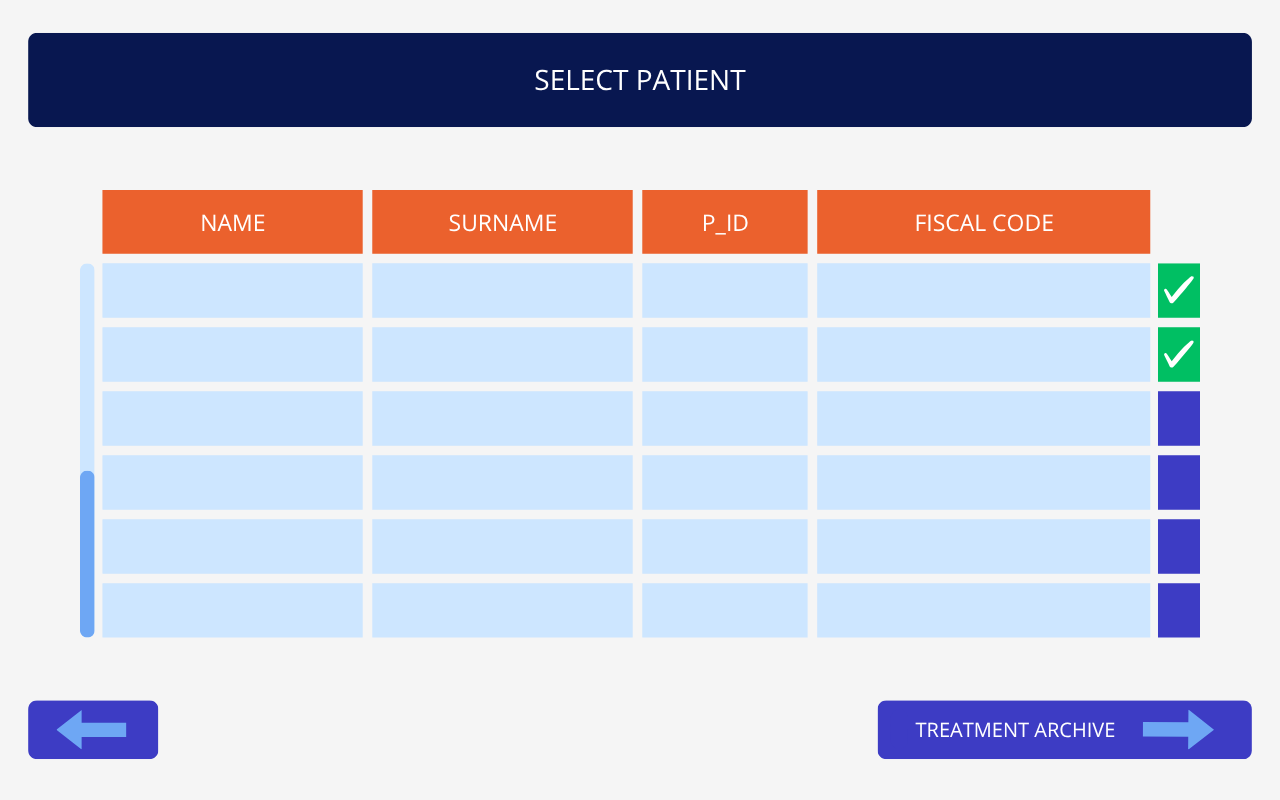The width and height of the screenshot is (1280, 800).
Task: Uncheck the first row's green checkmark
Action: pos(1179,291)
